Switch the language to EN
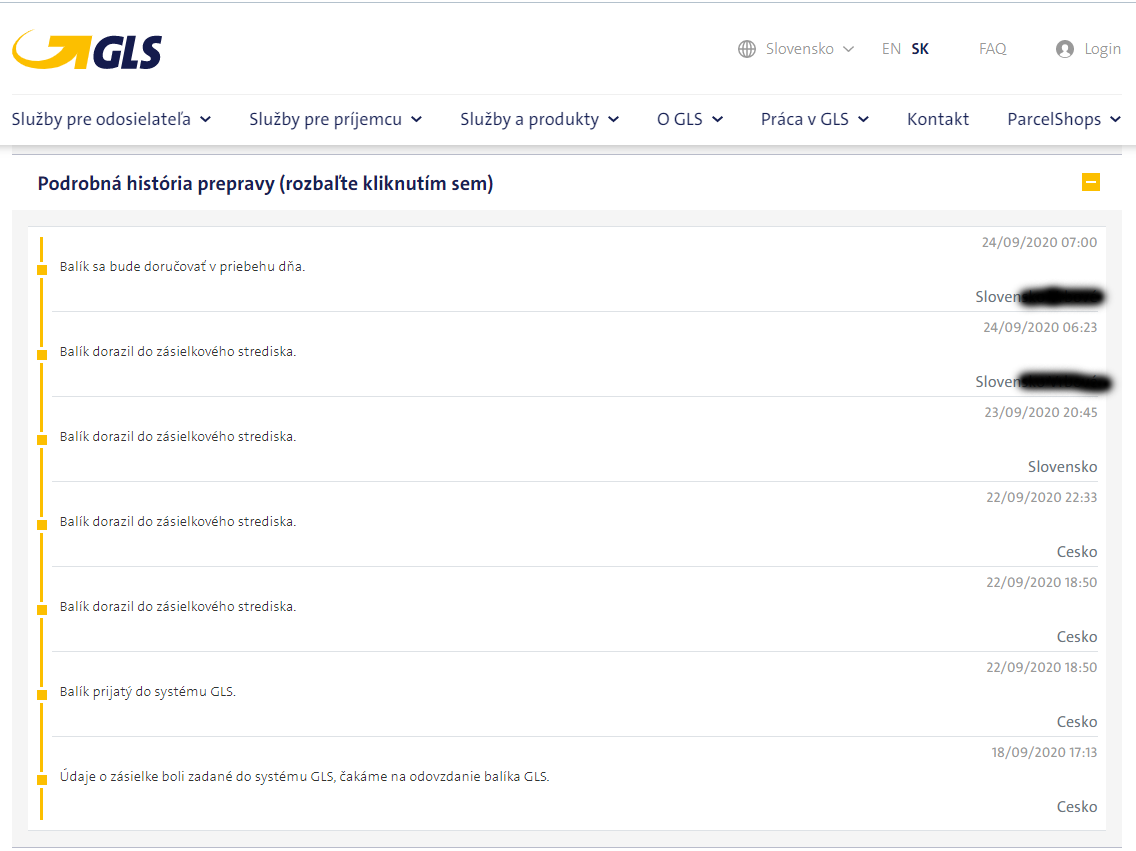1136x851 pixels. click(891, 49)
